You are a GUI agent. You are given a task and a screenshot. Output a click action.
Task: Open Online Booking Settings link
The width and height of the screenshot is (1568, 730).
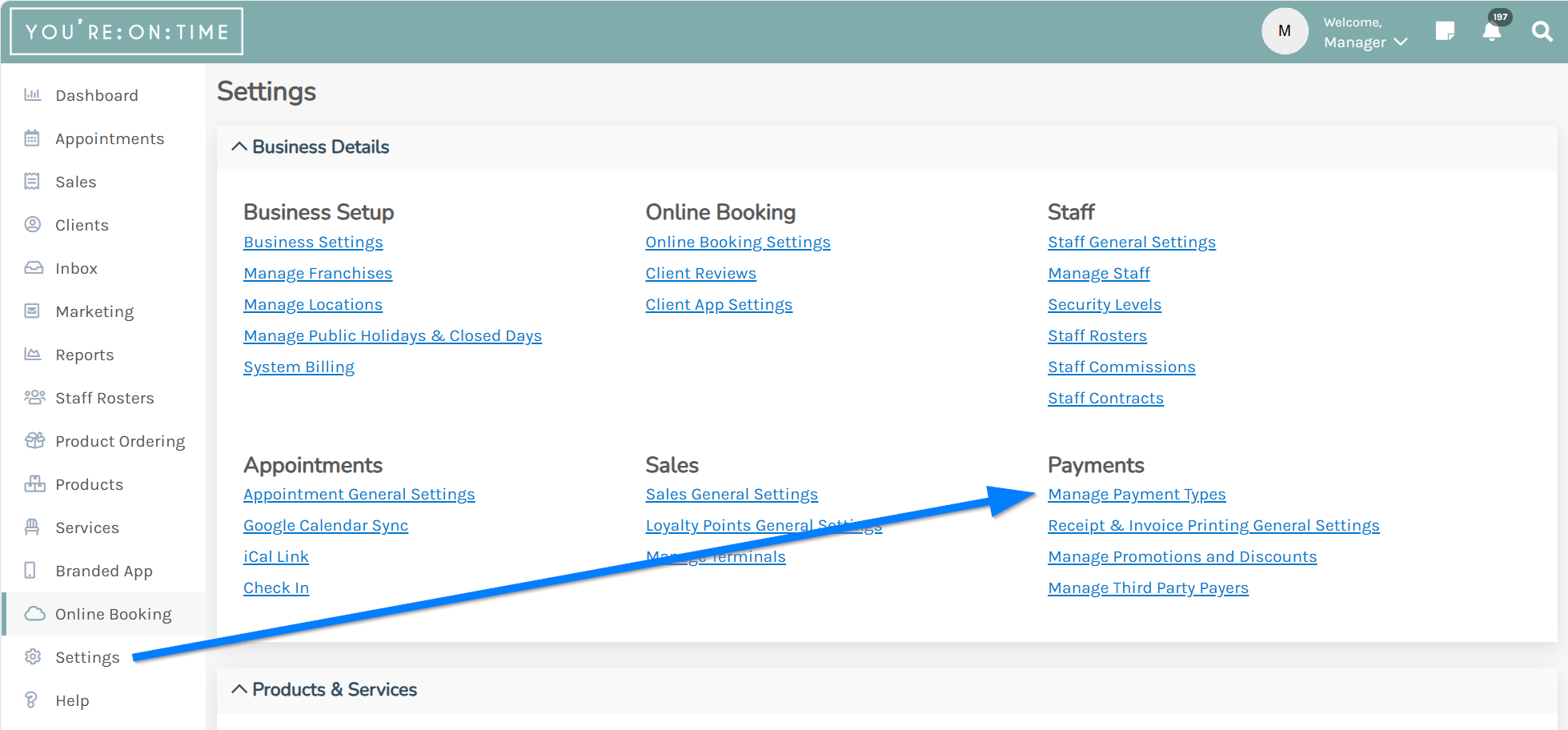coord(738,242)
